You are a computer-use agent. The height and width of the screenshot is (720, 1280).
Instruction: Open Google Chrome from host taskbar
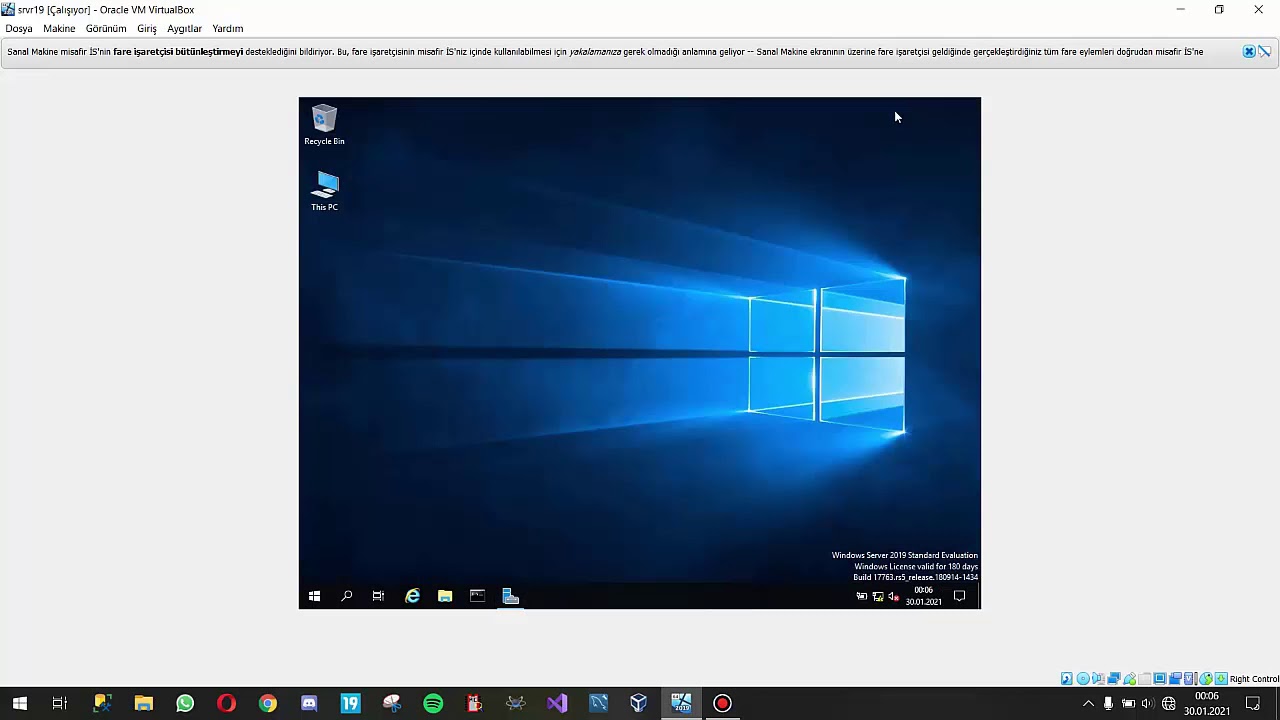tap(267, 704)
